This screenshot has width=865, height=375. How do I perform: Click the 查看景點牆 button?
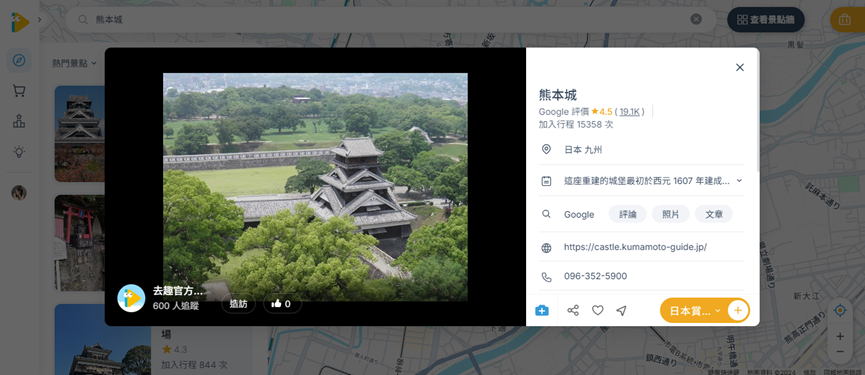pos(766,20)
